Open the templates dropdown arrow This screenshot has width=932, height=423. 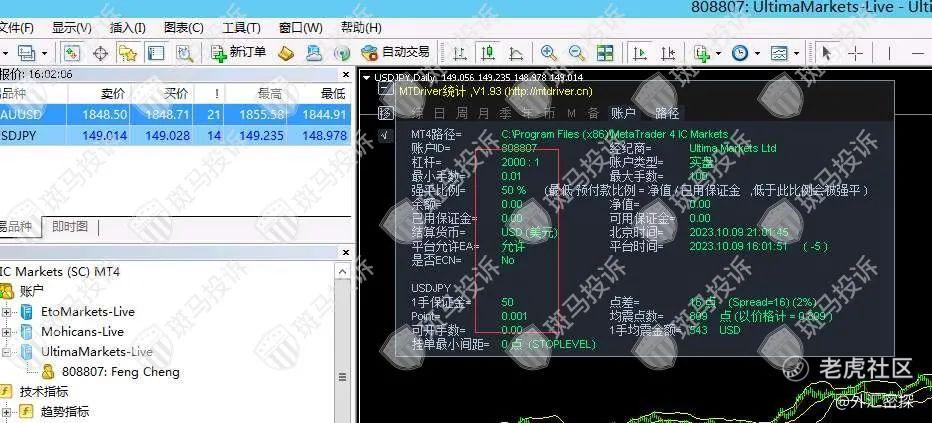click(796, 53)
